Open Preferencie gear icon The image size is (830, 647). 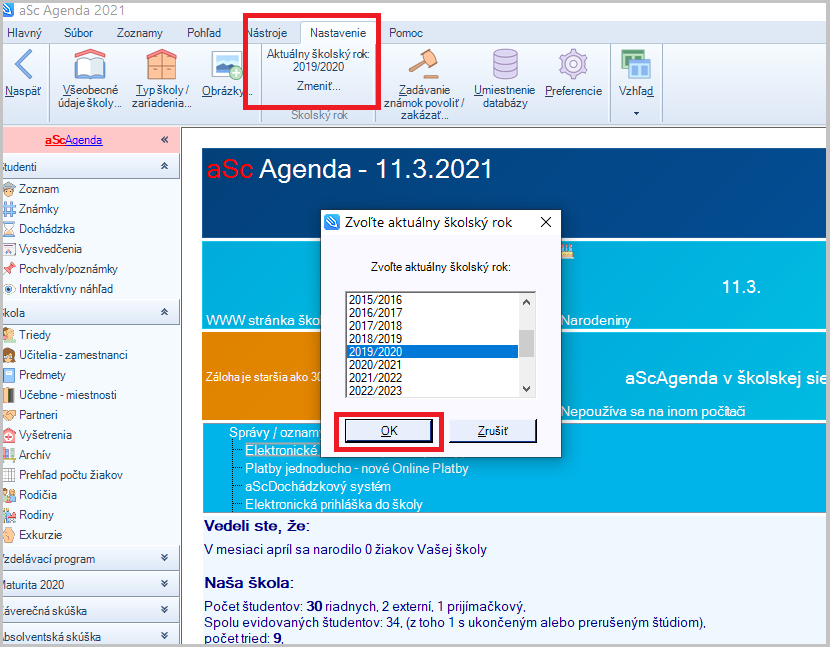pyautogui.click(x=573, y=64)
